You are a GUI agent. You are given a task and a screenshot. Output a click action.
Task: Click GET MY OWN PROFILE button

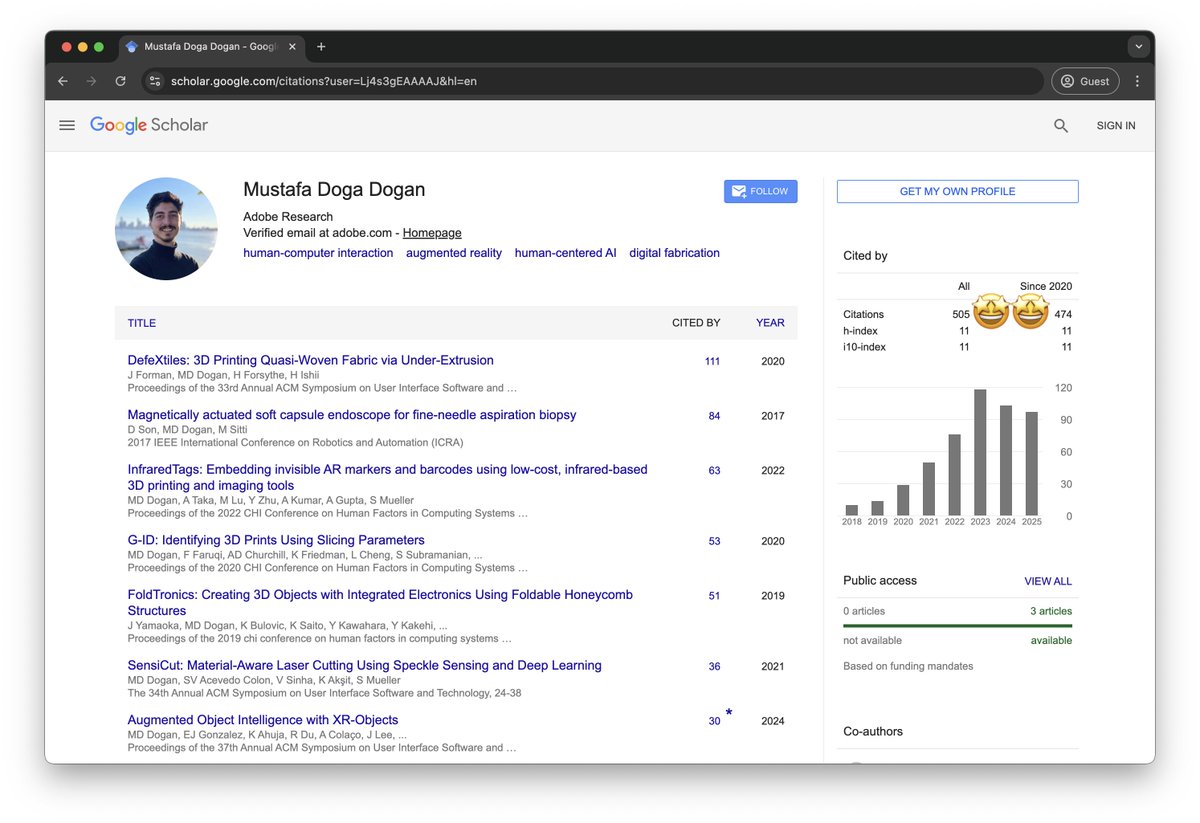coord(957,191)
